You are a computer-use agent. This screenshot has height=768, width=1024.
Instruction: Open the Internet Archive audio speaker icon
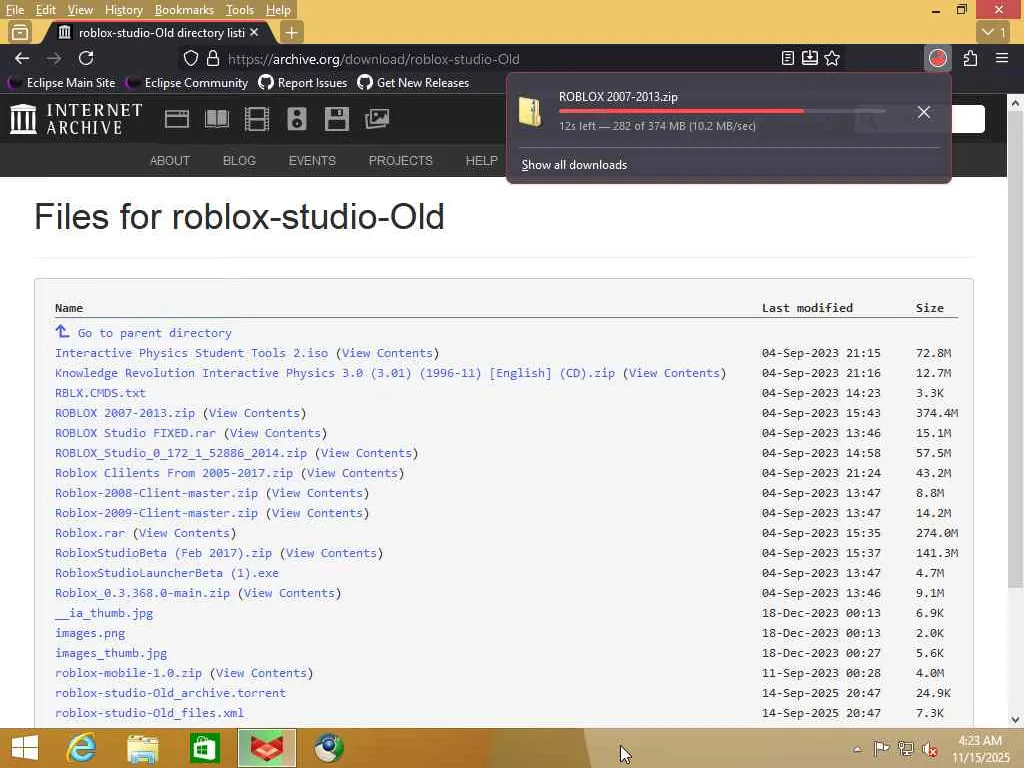[x=296, y=119]
